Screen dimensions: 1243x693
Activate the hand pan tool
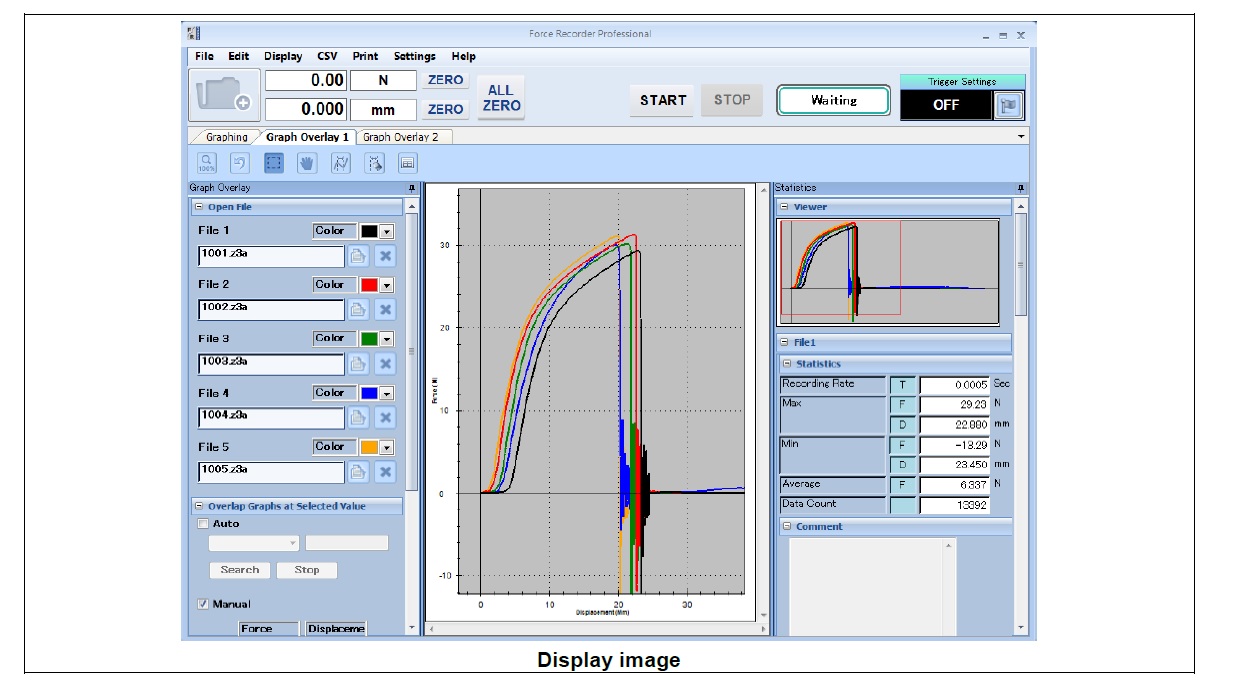point(307,163)
